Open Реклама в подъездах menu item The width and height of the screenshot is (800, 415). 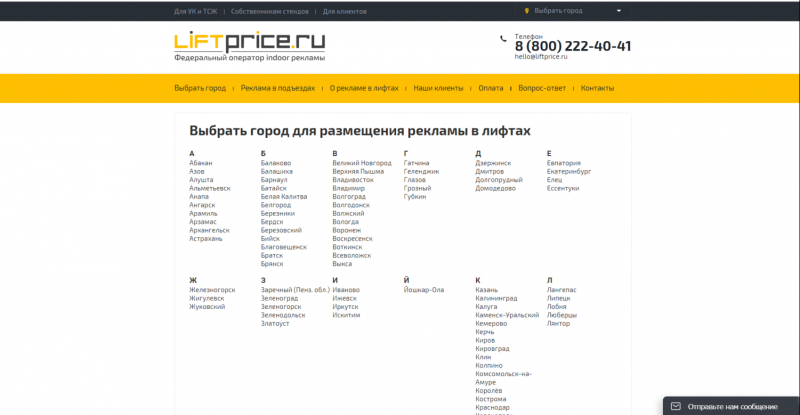pos(278,88)
